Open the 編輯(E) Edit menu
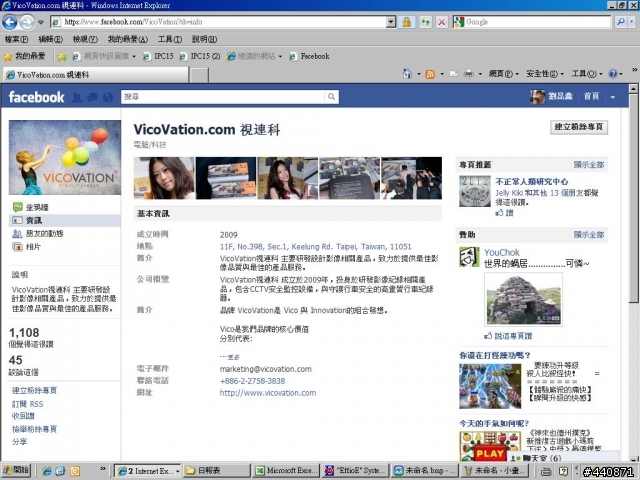This screenshot has height=480, width=640. click(51, 40)
